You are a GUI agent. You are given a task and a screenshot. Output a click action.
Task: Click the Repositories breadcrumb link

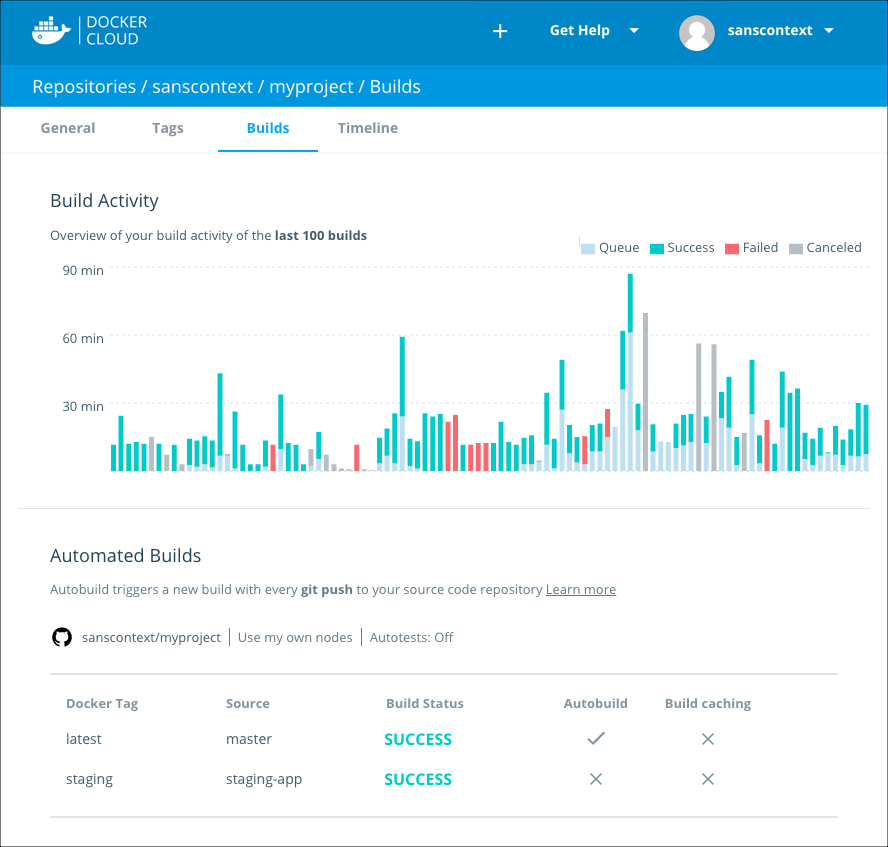(84, 87)
